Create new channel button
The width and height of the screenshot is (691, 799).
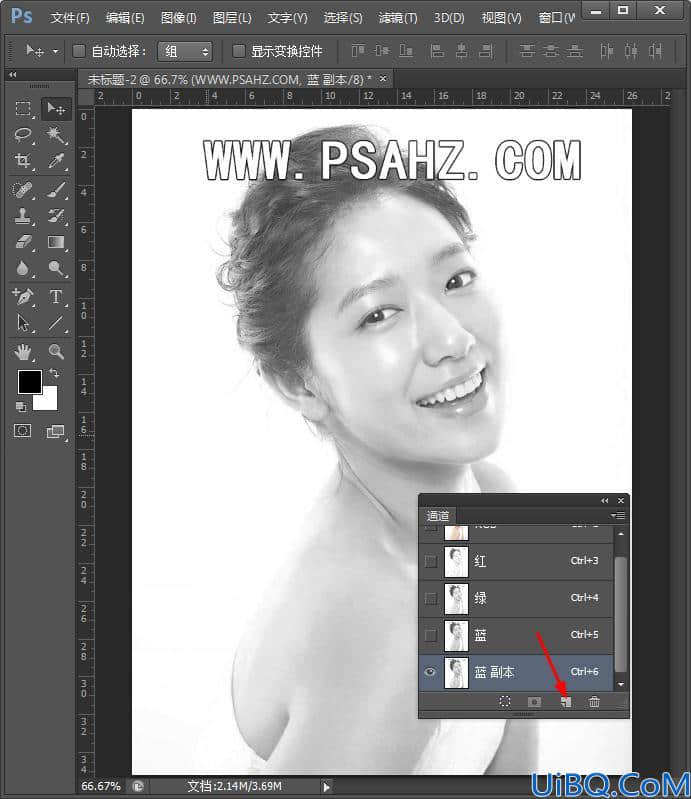(566, 702)
